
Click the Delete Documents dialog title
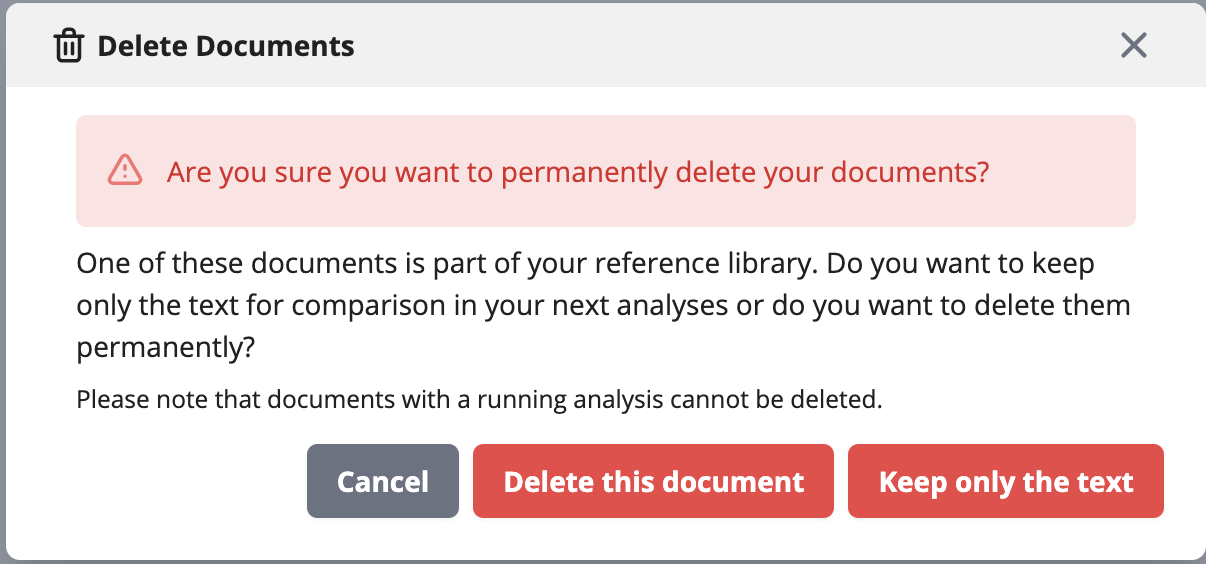coord(226,46)
